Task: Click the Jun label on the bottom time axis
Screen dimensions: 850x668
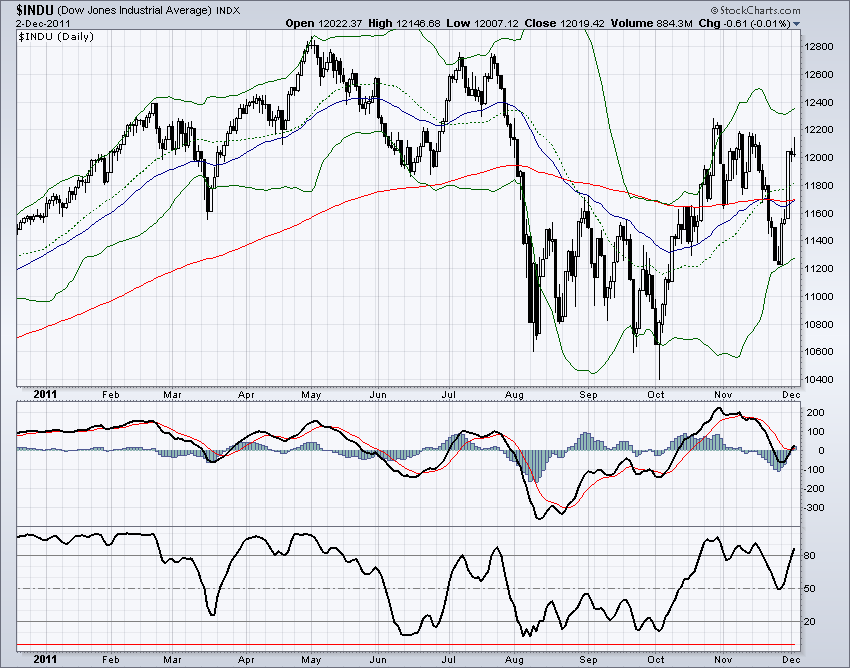Action: tap(378, 660)
